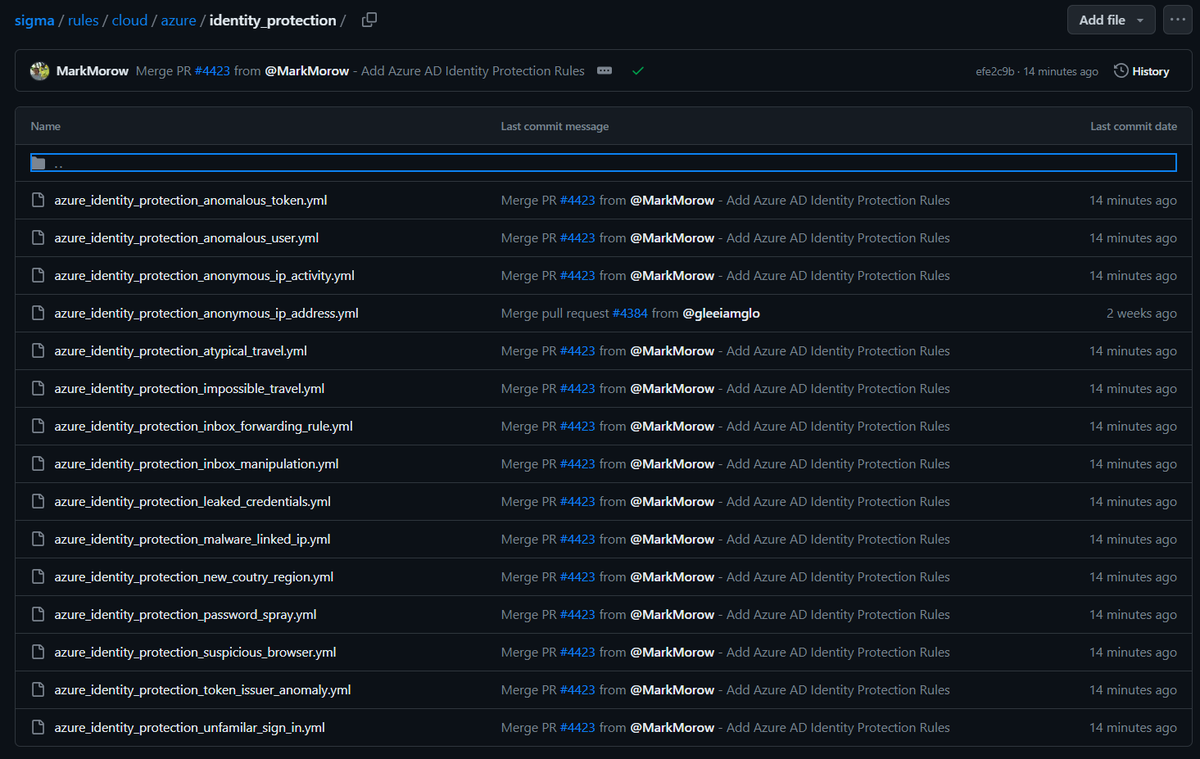Open pull request #4384 link
The height and width of the screenshot is (759, 1200).
(630, 313)
